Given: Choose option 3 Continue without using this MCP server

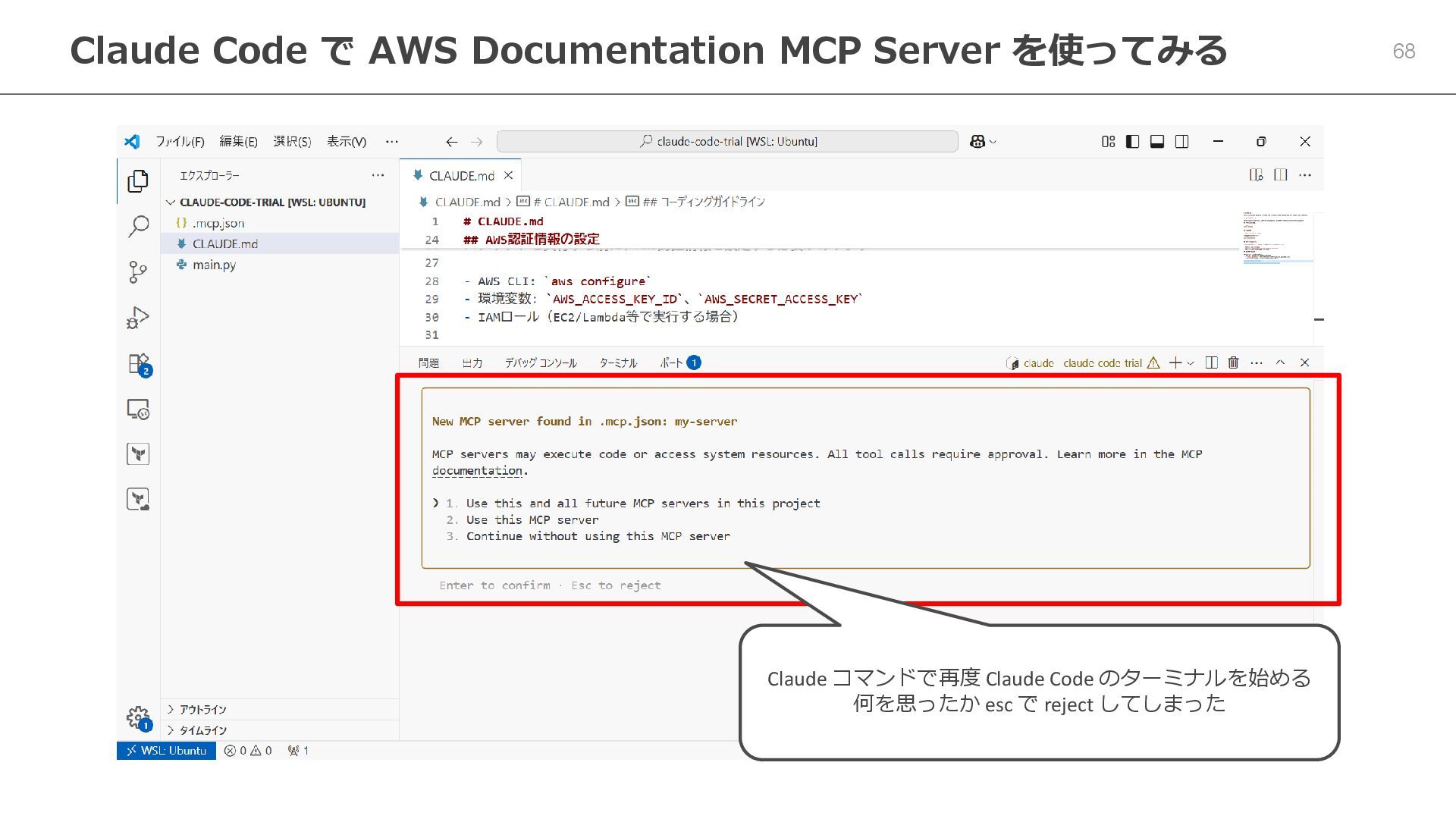Looking at the screenshot, I should 588,536.
